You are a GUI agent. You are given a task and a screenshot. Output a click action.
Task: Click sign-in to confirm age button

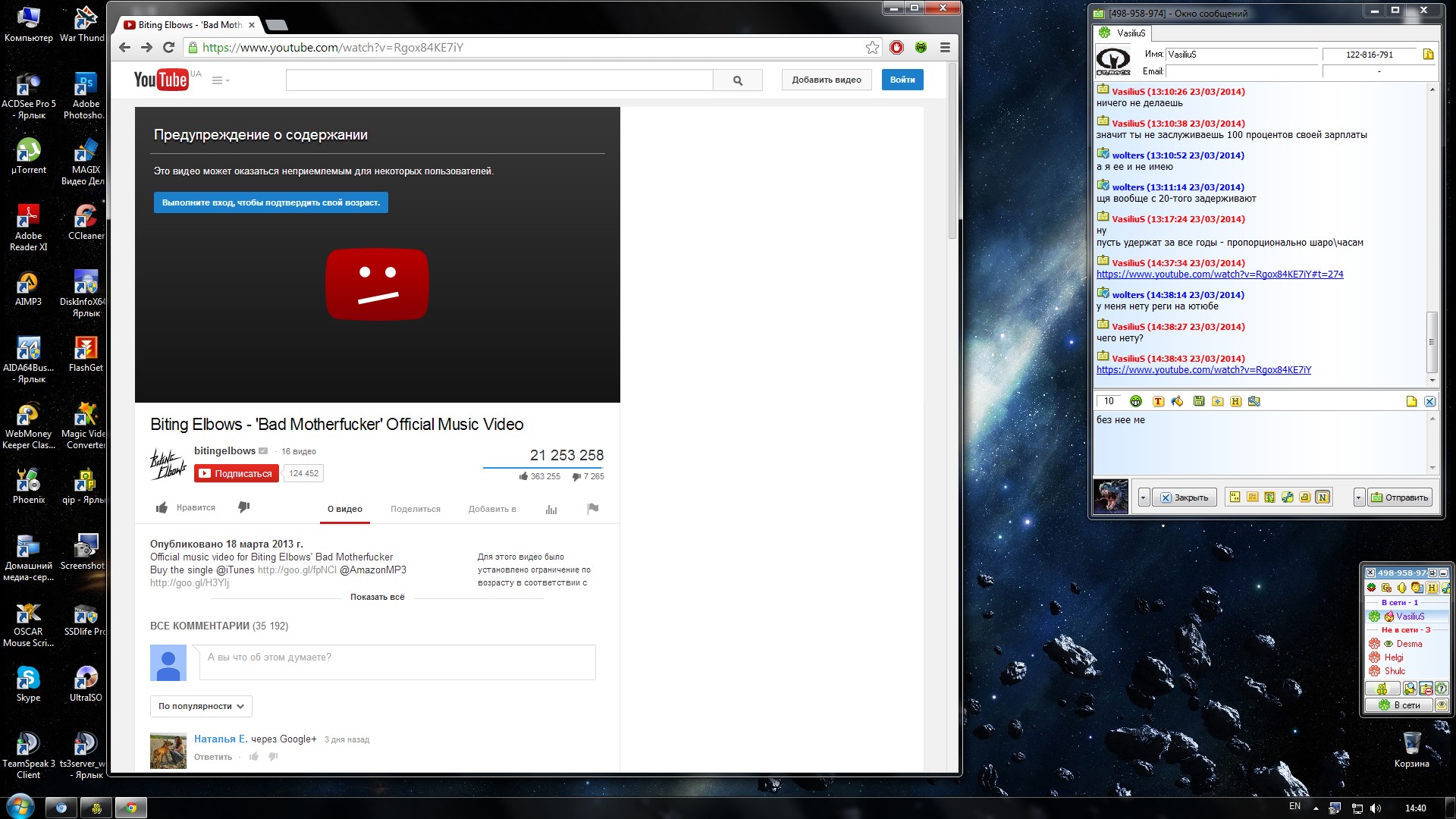point(271,202)
